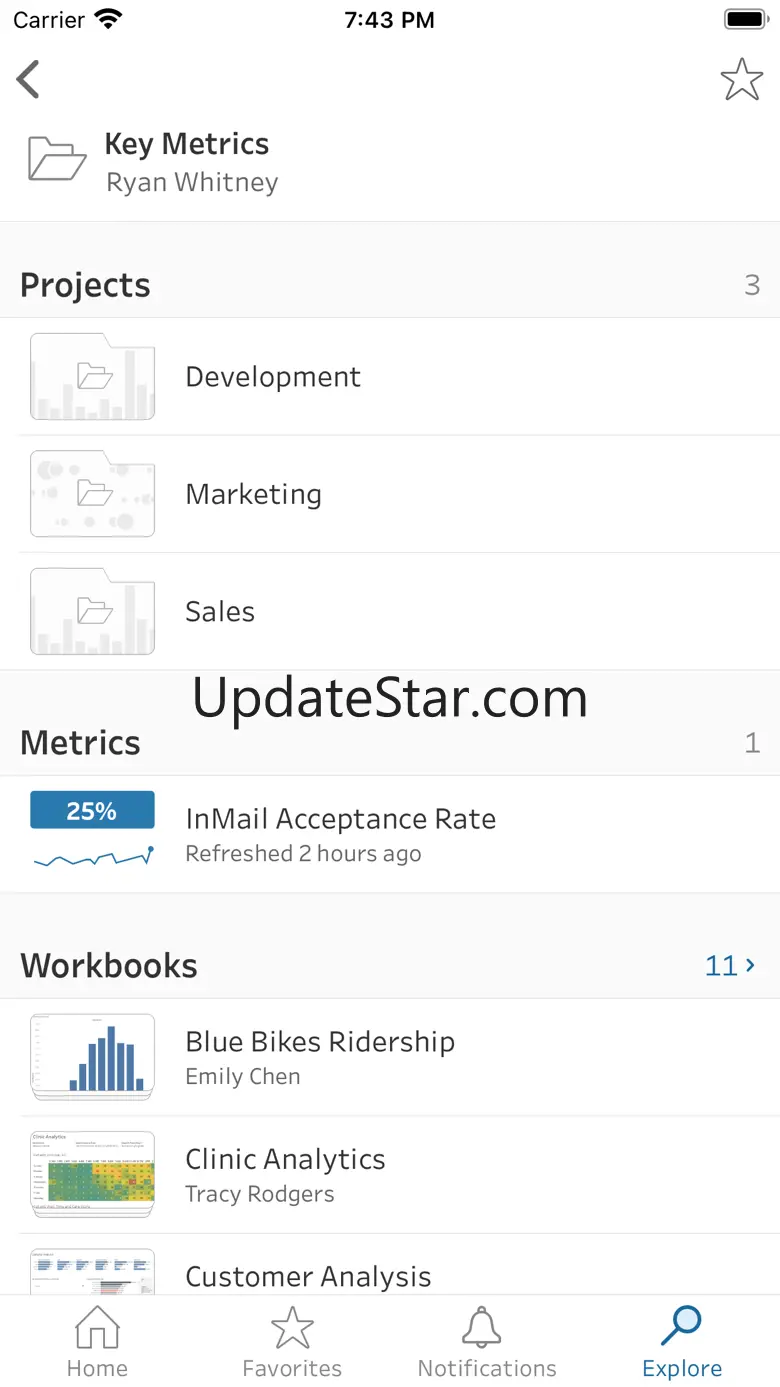Toggle the favorite star for Key Metrics

741,79
